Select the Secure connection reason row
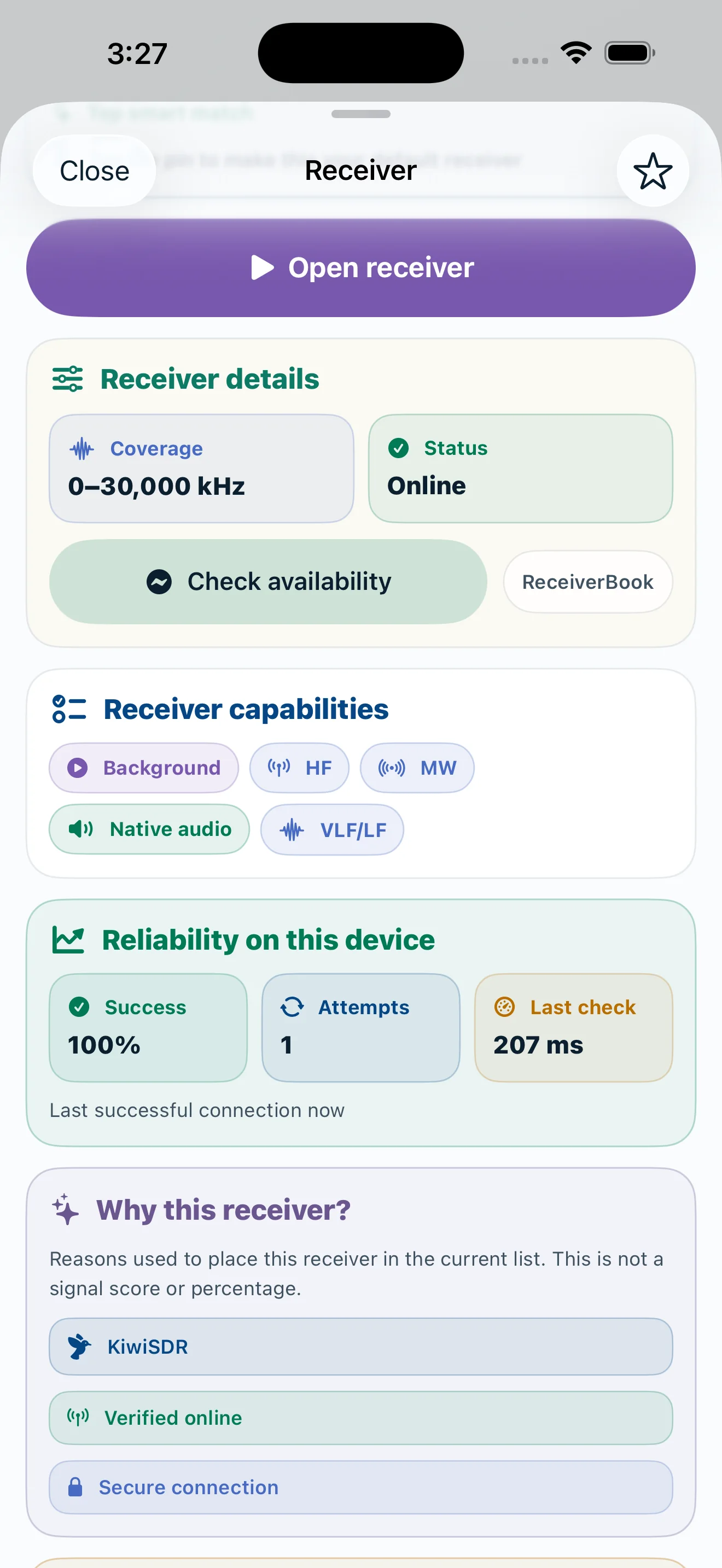This screenshot has width=722, height=1568. point(361,1487)
